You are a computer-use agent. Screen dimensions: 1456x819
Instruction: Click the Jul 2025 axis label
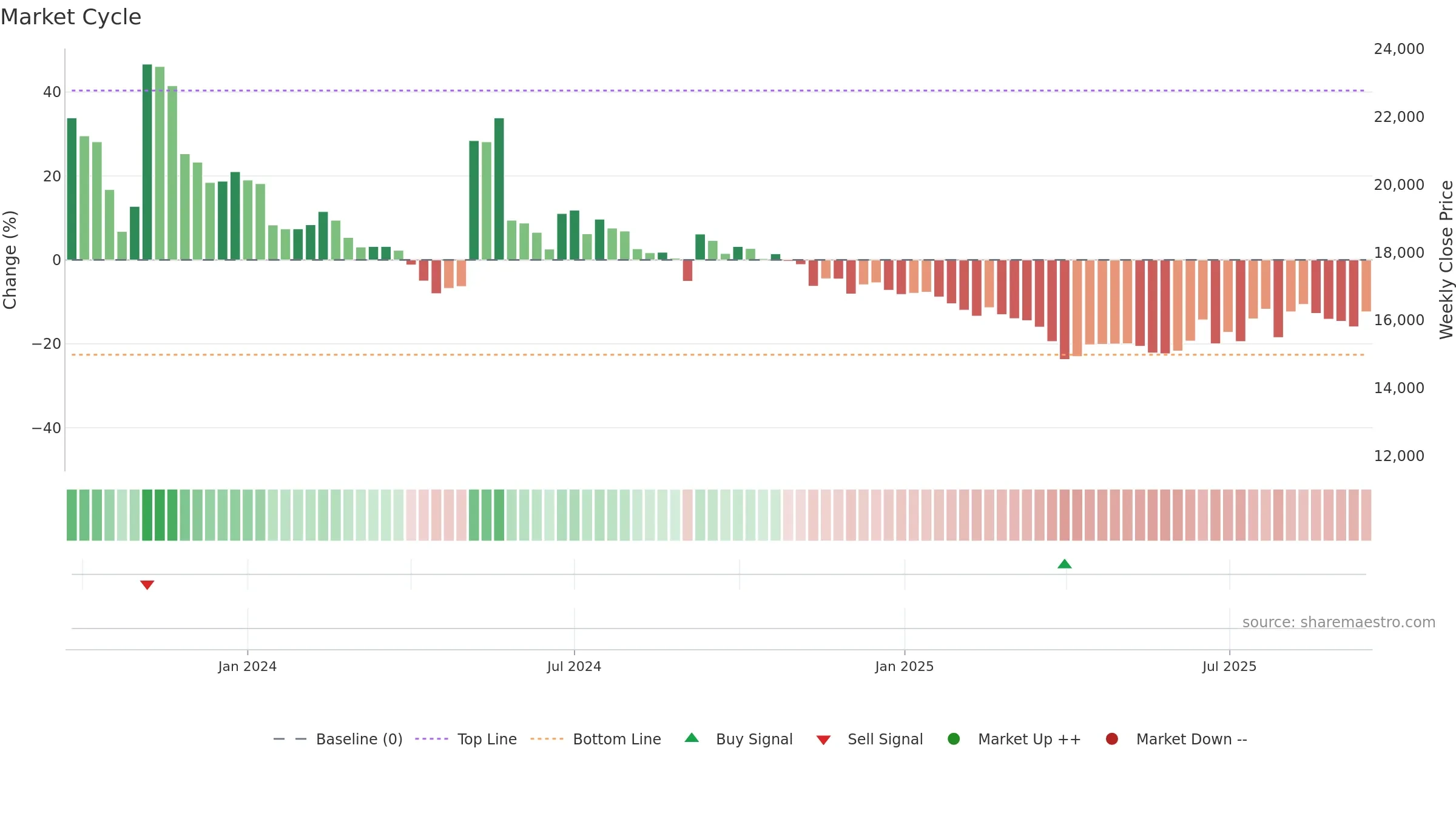pos(1230,667)
